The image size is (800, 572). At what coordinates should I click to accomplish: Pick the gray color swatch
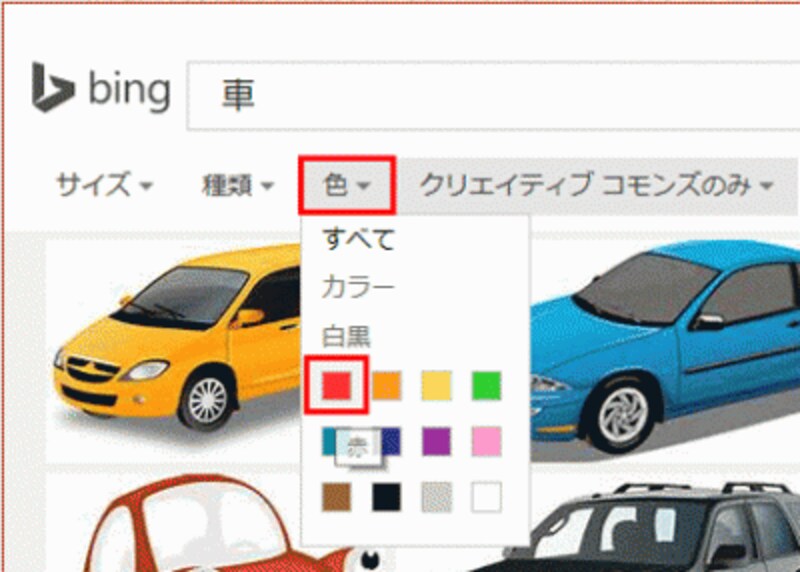[436, 496]
